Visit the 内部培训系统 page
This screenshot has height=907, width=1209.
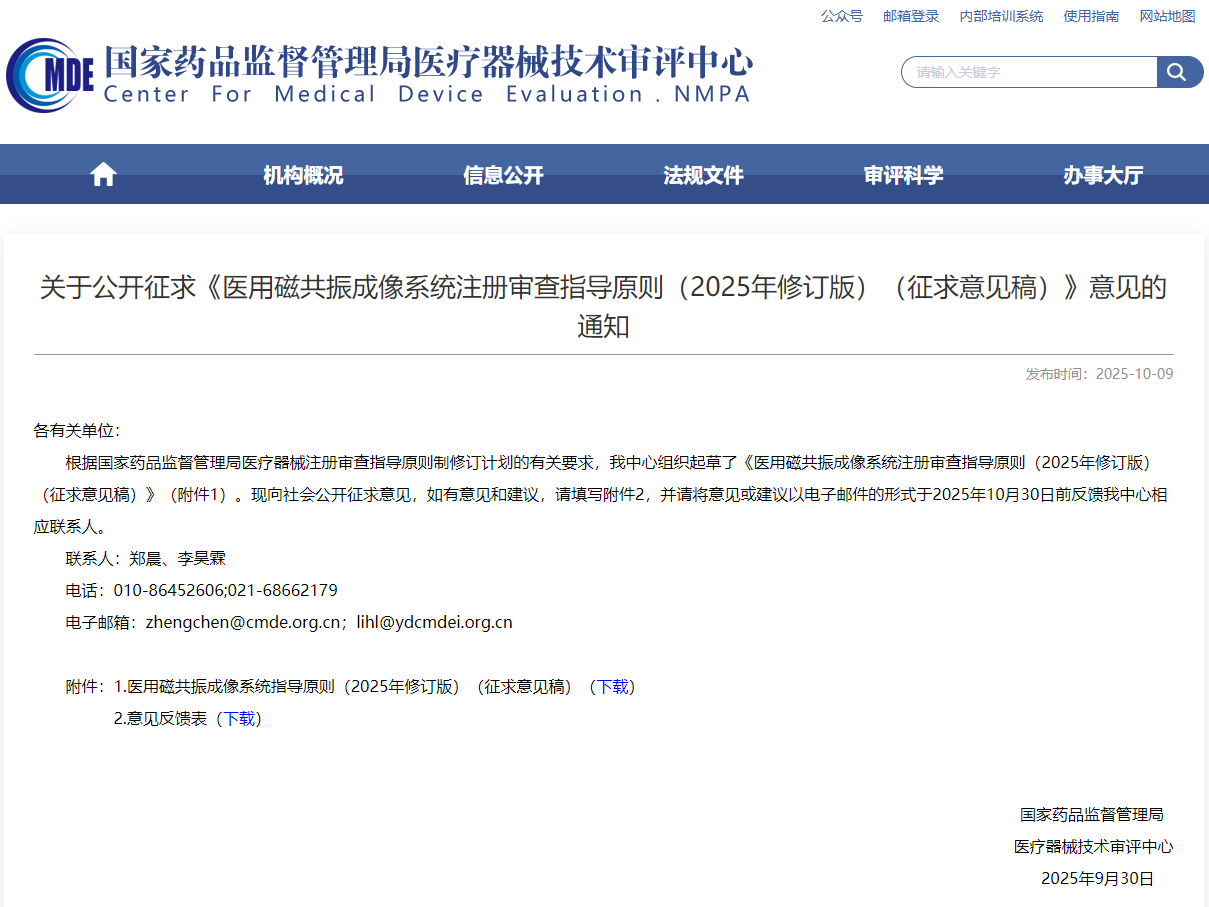click(x=999, y=16)
